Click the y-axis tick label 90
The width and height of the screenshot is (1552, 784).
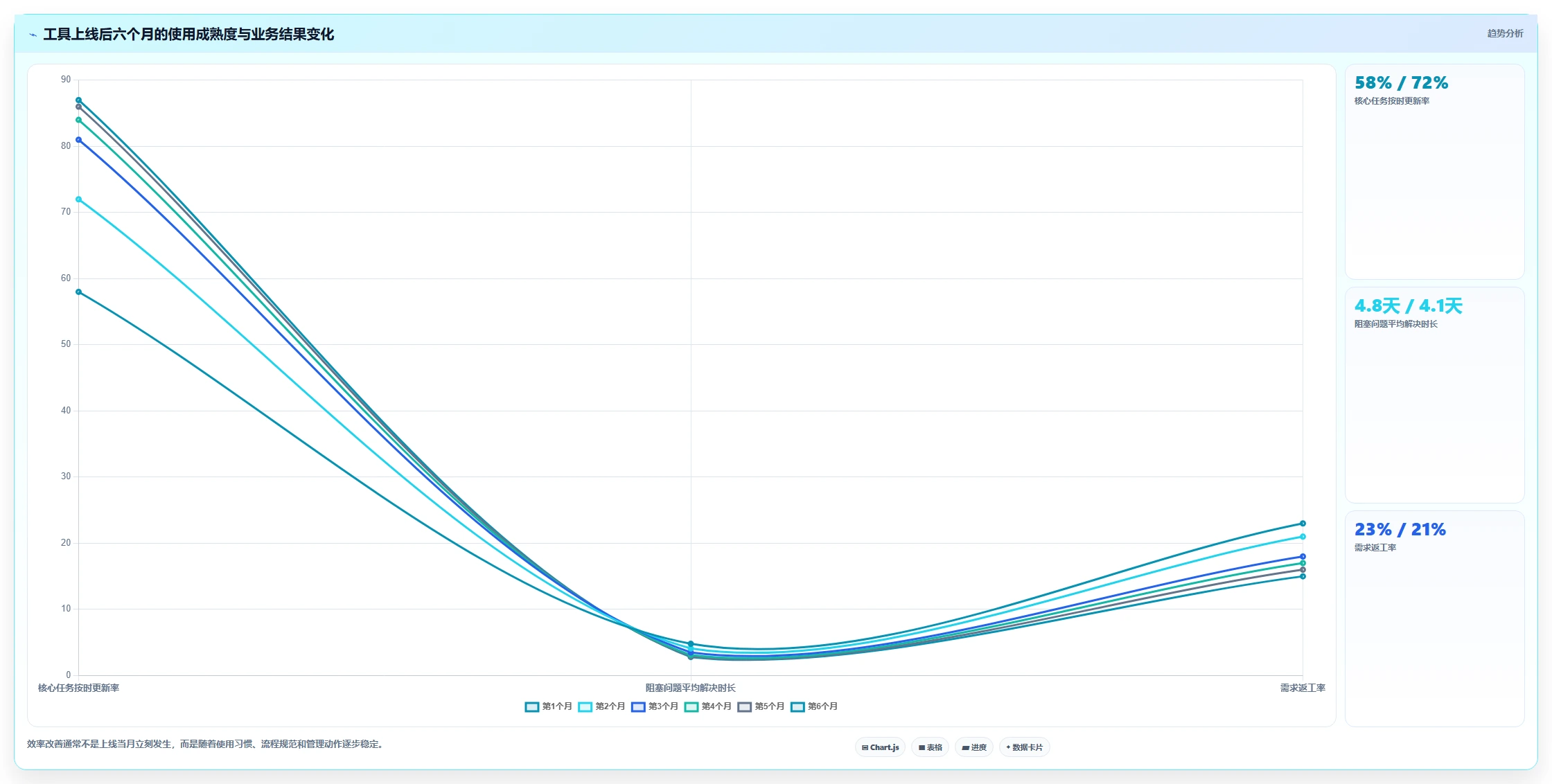[66, 80]
